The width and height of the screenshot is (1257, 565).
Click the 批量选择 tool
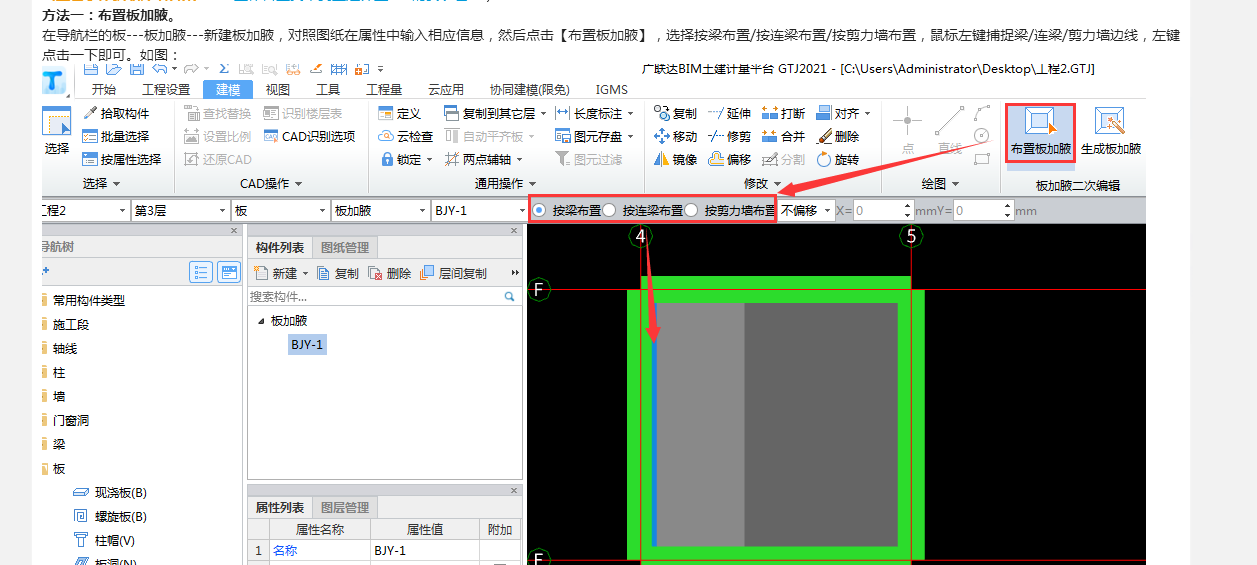116,136
